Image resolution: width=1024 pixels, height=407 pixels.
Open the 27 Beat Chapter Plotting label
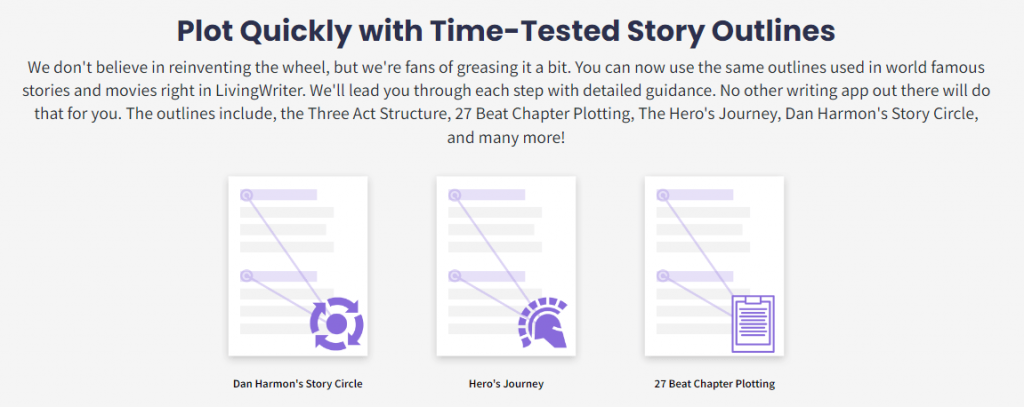(714, 384)
